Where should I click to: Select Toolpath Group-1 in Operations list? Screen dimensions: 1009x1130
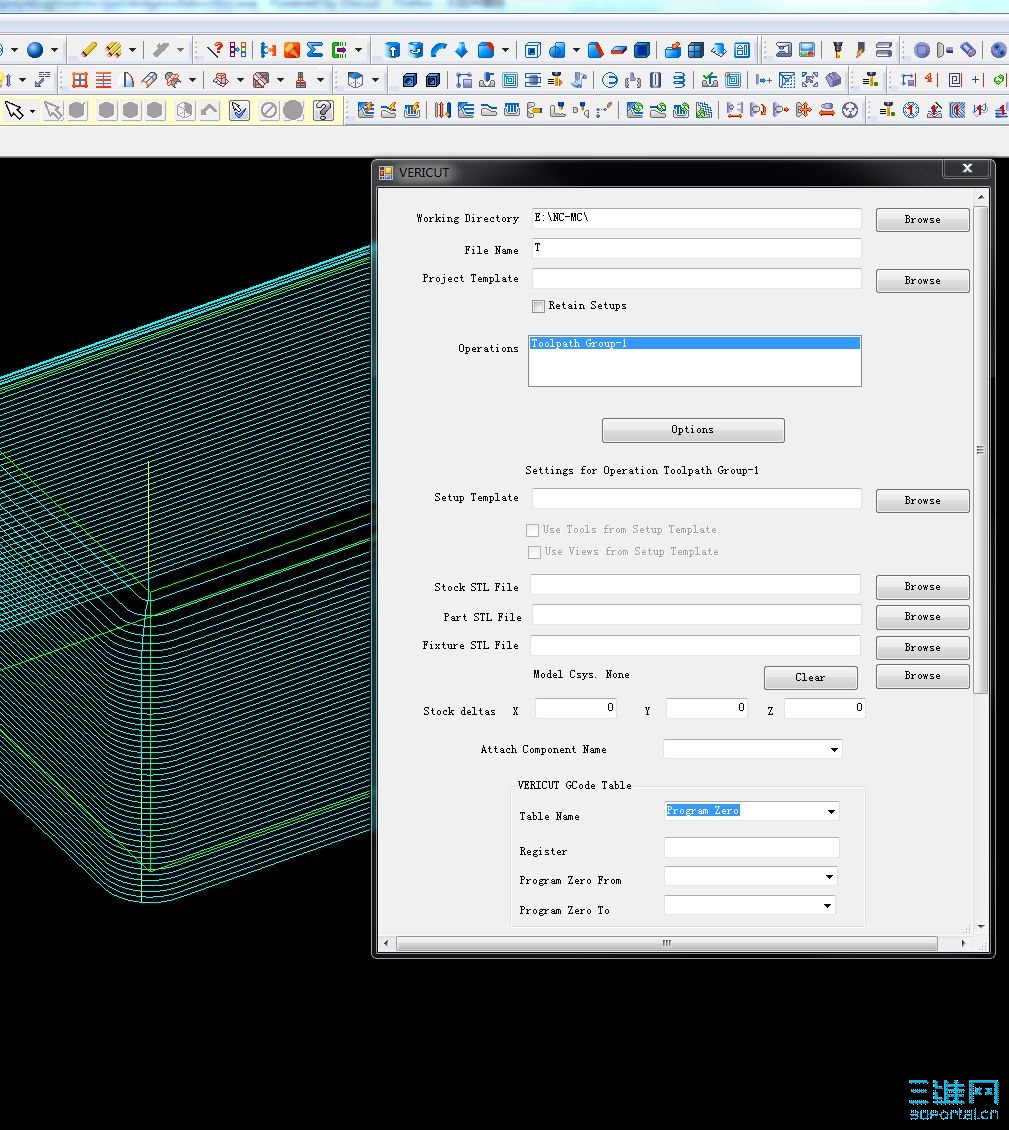coord(694,344)
